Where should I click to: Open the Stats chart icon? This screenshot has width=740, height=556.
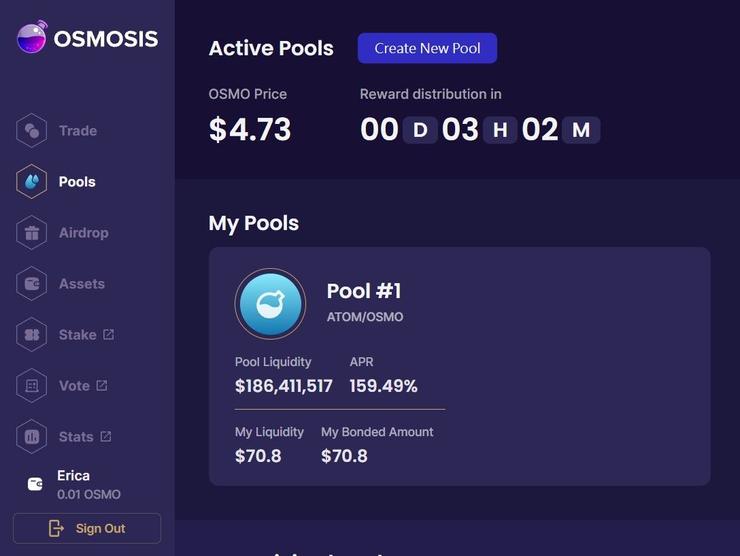(x=32, y=437)
